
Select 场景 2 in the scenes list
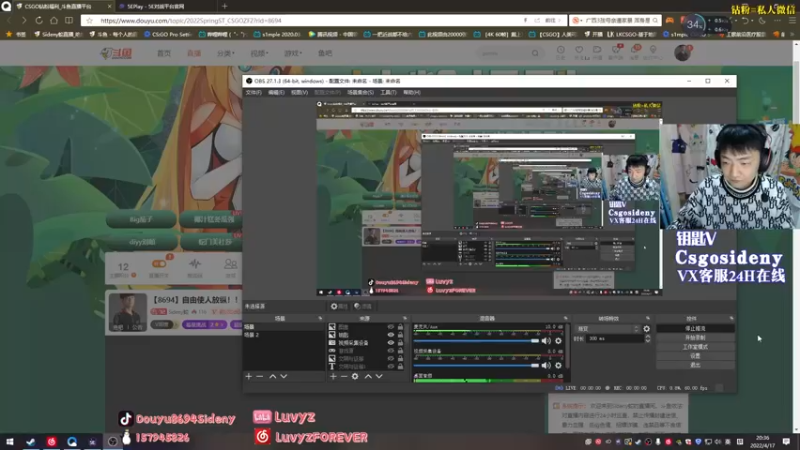tap(284, 335)
